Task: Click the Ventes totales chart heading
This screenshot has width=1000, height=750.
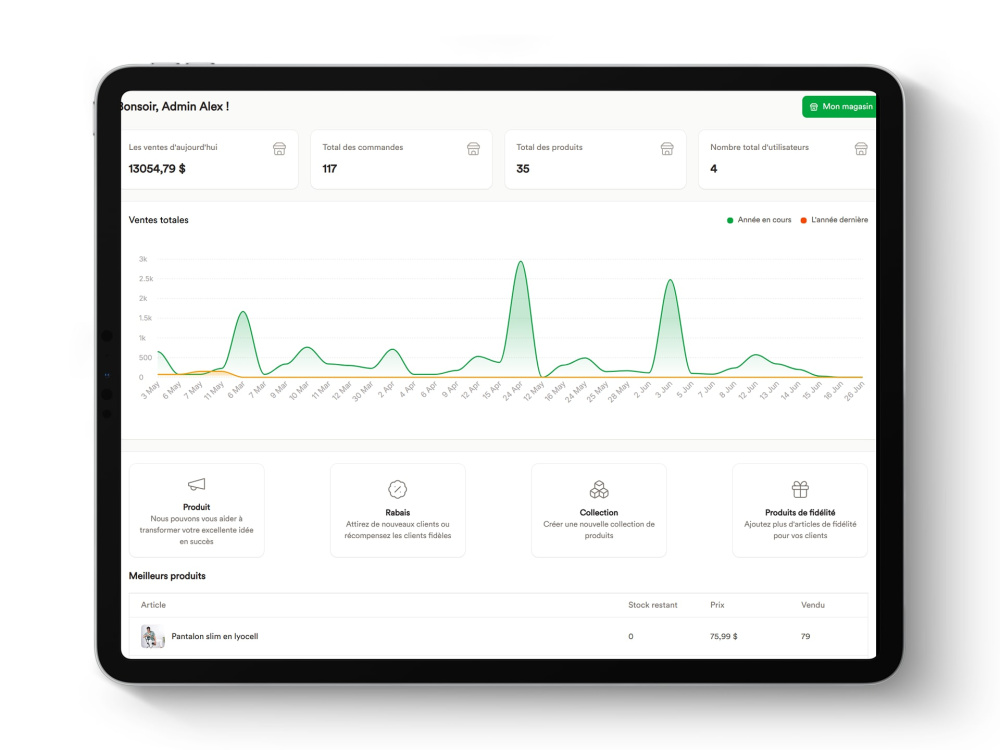Action: (x=159, y=220)
